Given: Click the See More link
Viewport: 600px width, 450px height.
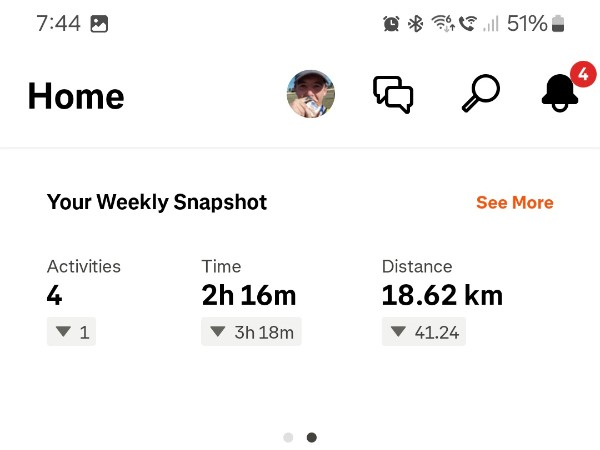Looking at the screenshot, I should click(514, 202).
